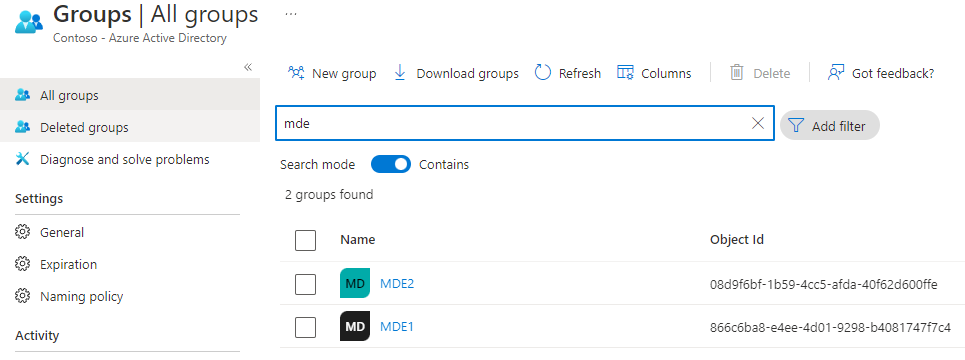This screenshot has height=360, width=965.
Task: Click the Columns settings icon
Action: (625, 73)
